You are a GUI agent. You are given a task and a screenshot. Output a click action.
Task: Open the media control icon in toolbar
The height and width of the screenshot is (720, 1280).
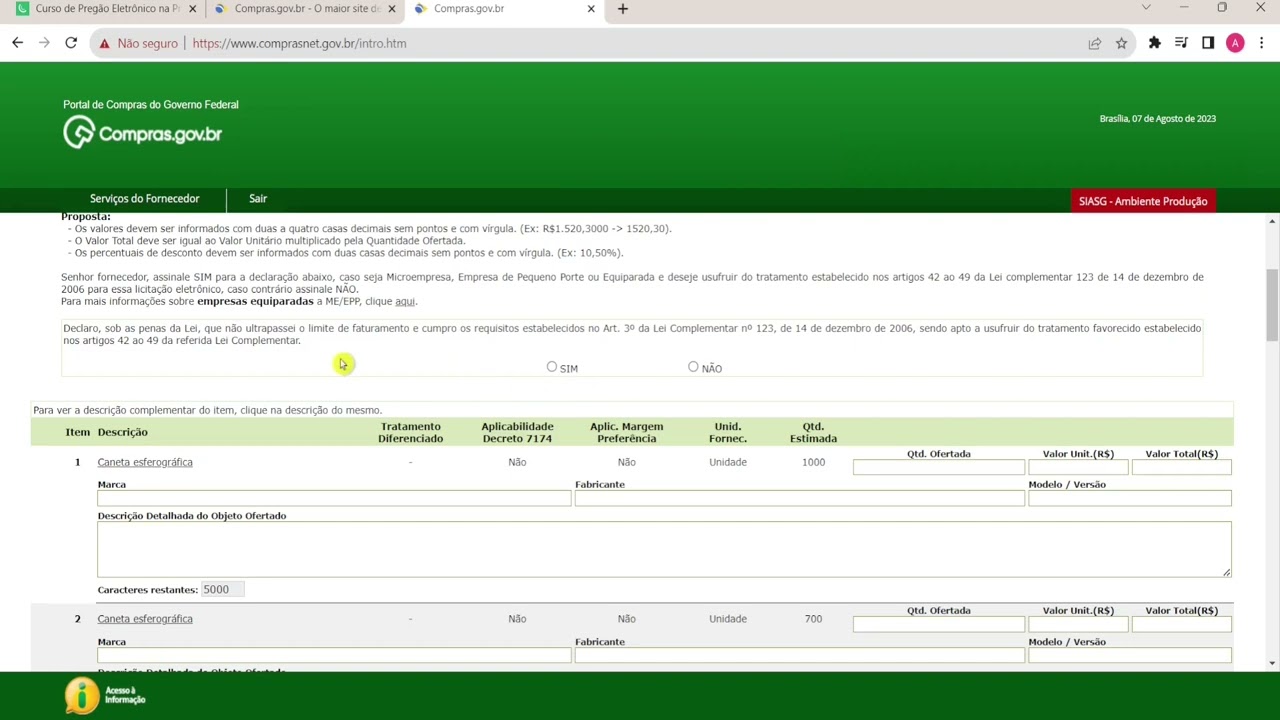pyautogui.click(x=1181, y=43)
